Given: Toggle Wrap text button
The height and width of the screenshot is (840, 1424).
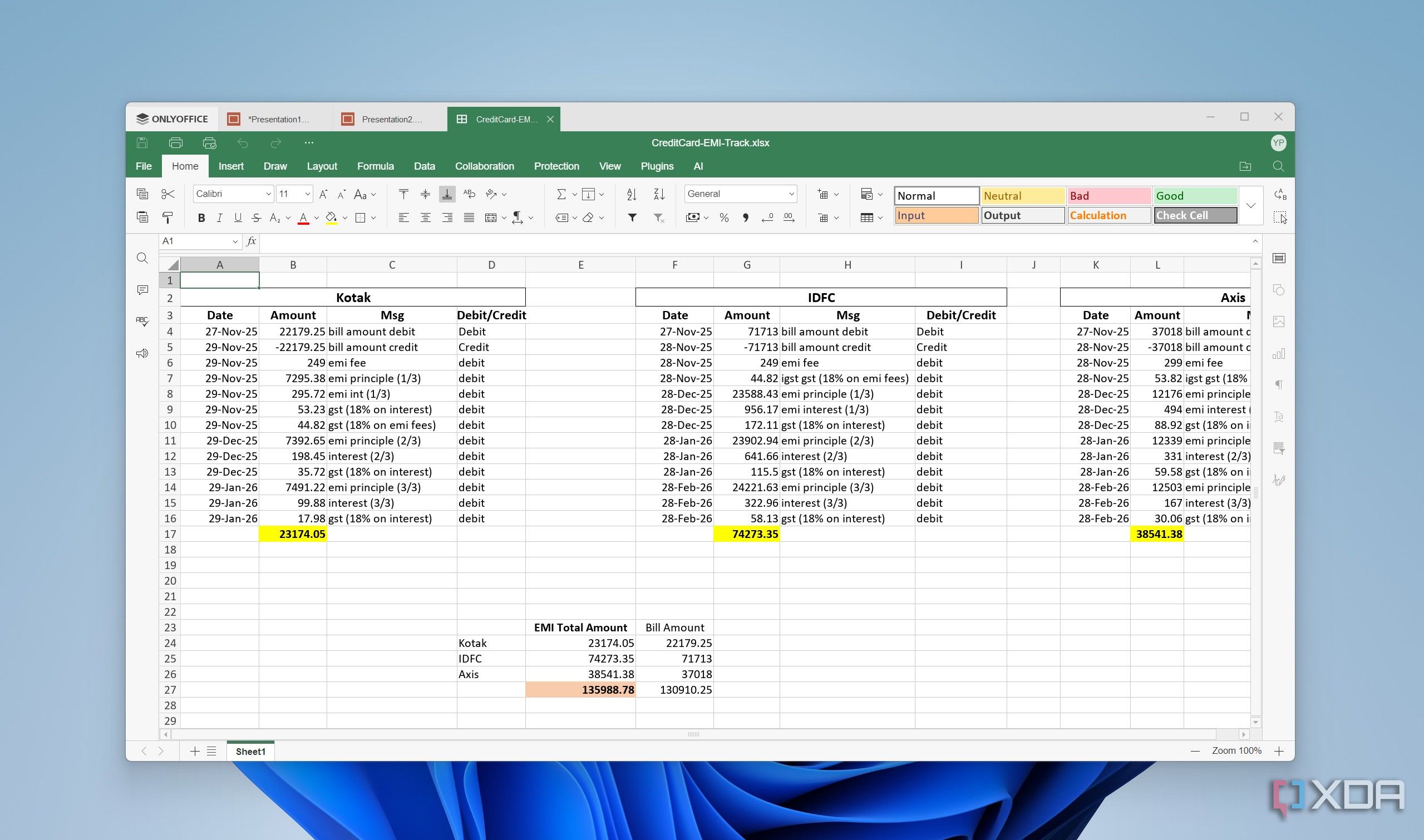Looking at the screenshot, I should (470, 194).
